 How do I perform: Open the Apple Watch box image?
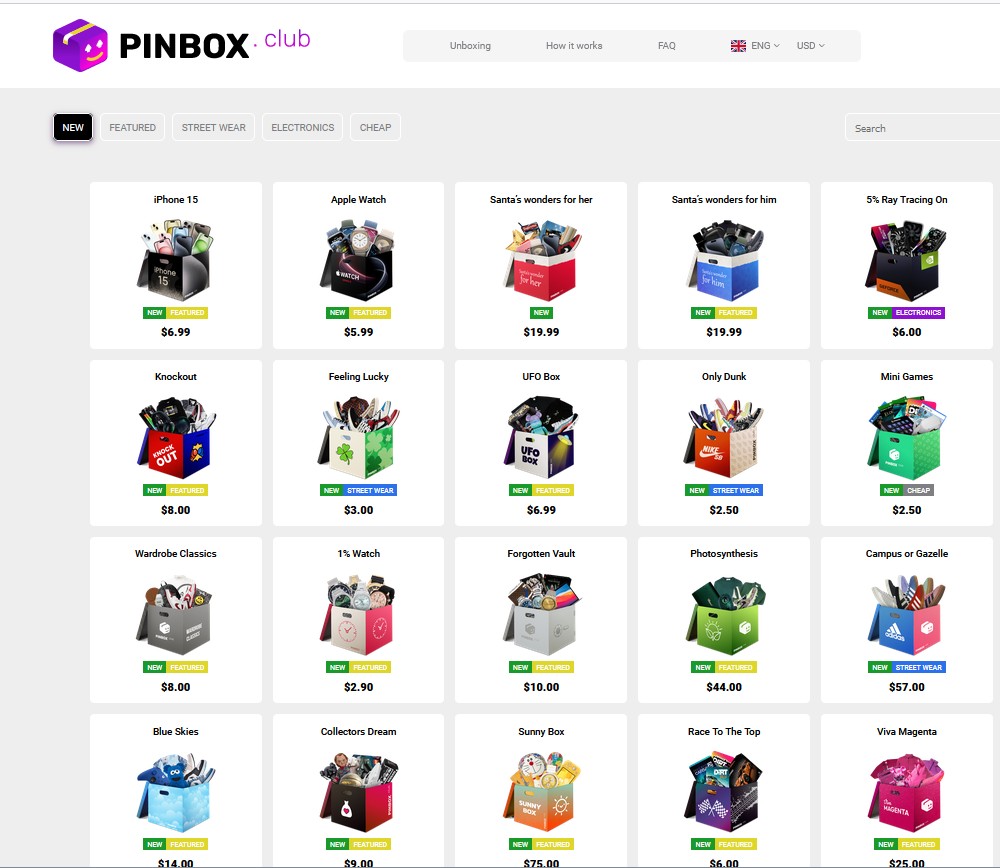tap(358, 260)
